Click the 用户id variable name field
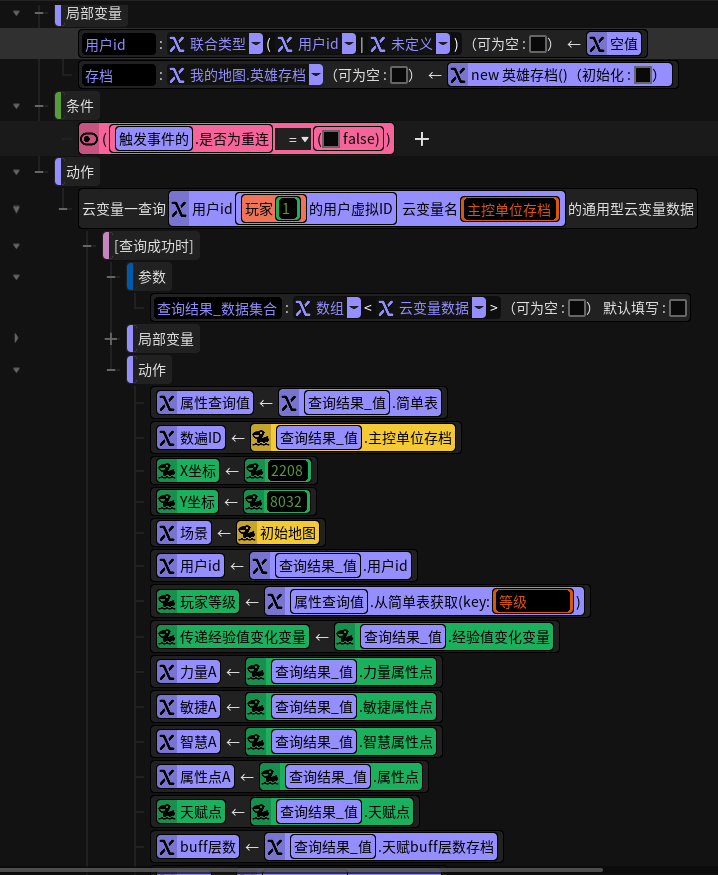718x875 pixels. [x=119, y=44]
